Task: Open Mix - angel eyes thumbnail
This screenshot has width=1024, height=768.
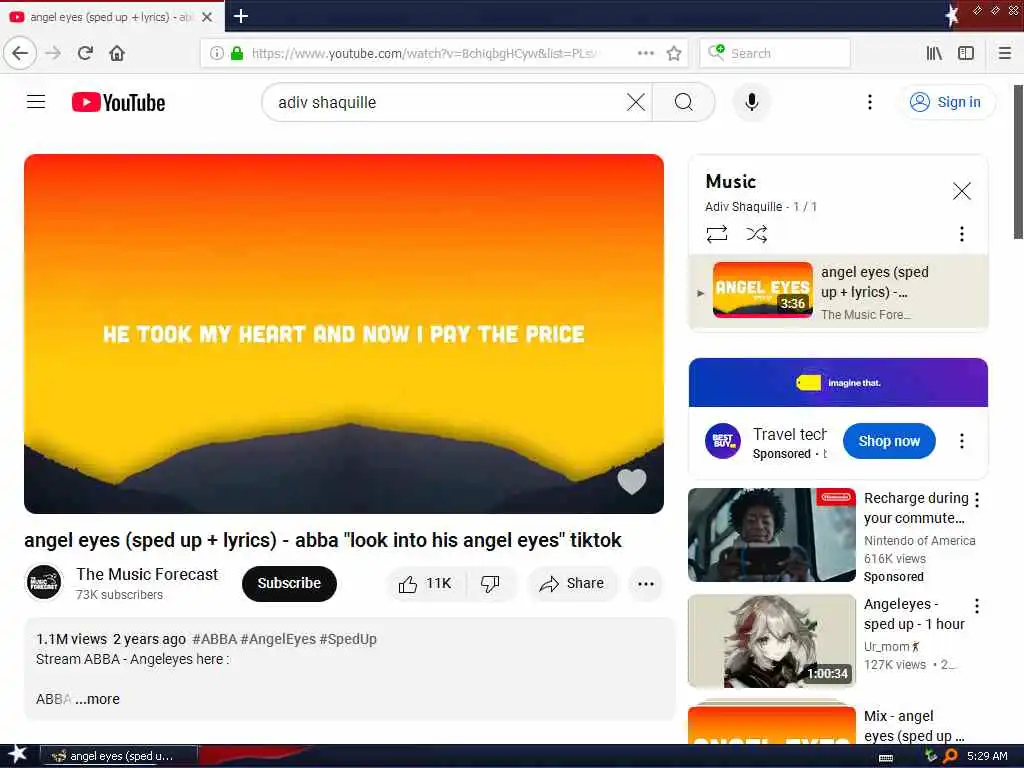Action: (772, 724)
